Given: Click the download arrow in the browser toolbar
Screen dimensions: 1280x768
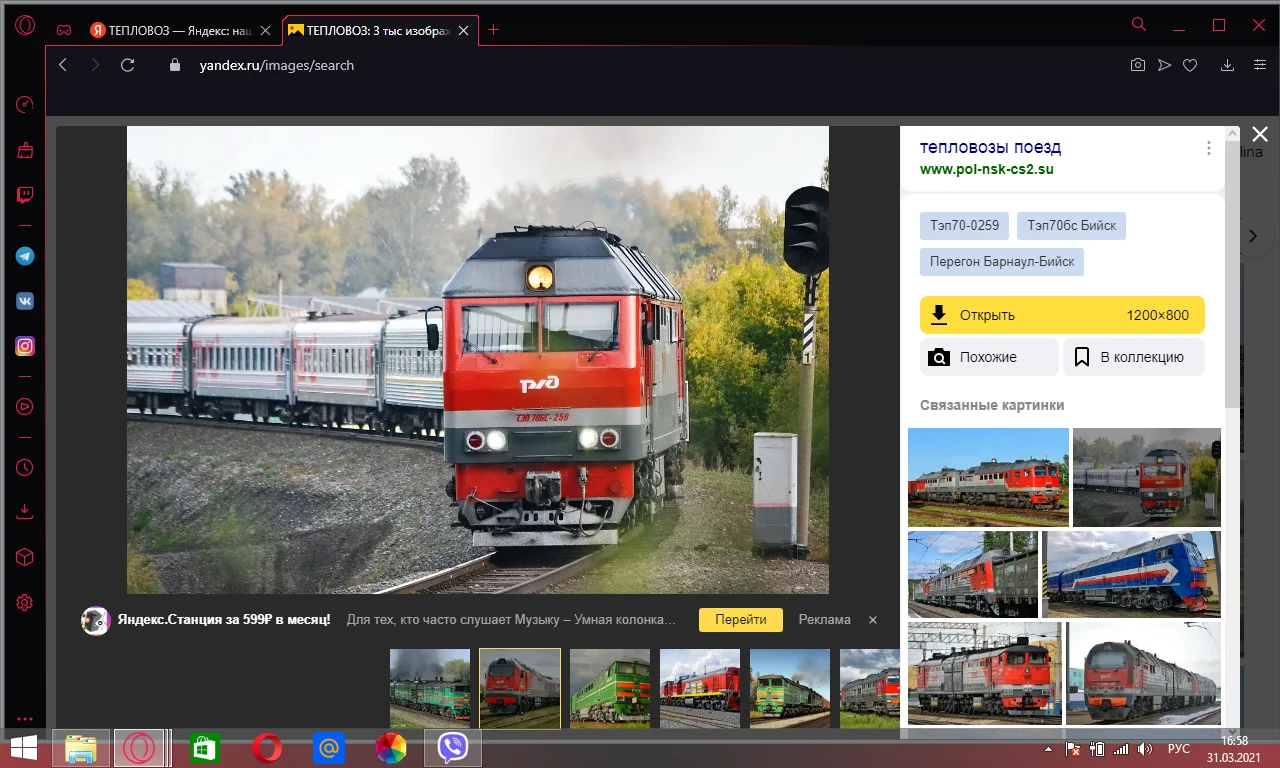Looking at the screenshot, I should (1226, 64).
